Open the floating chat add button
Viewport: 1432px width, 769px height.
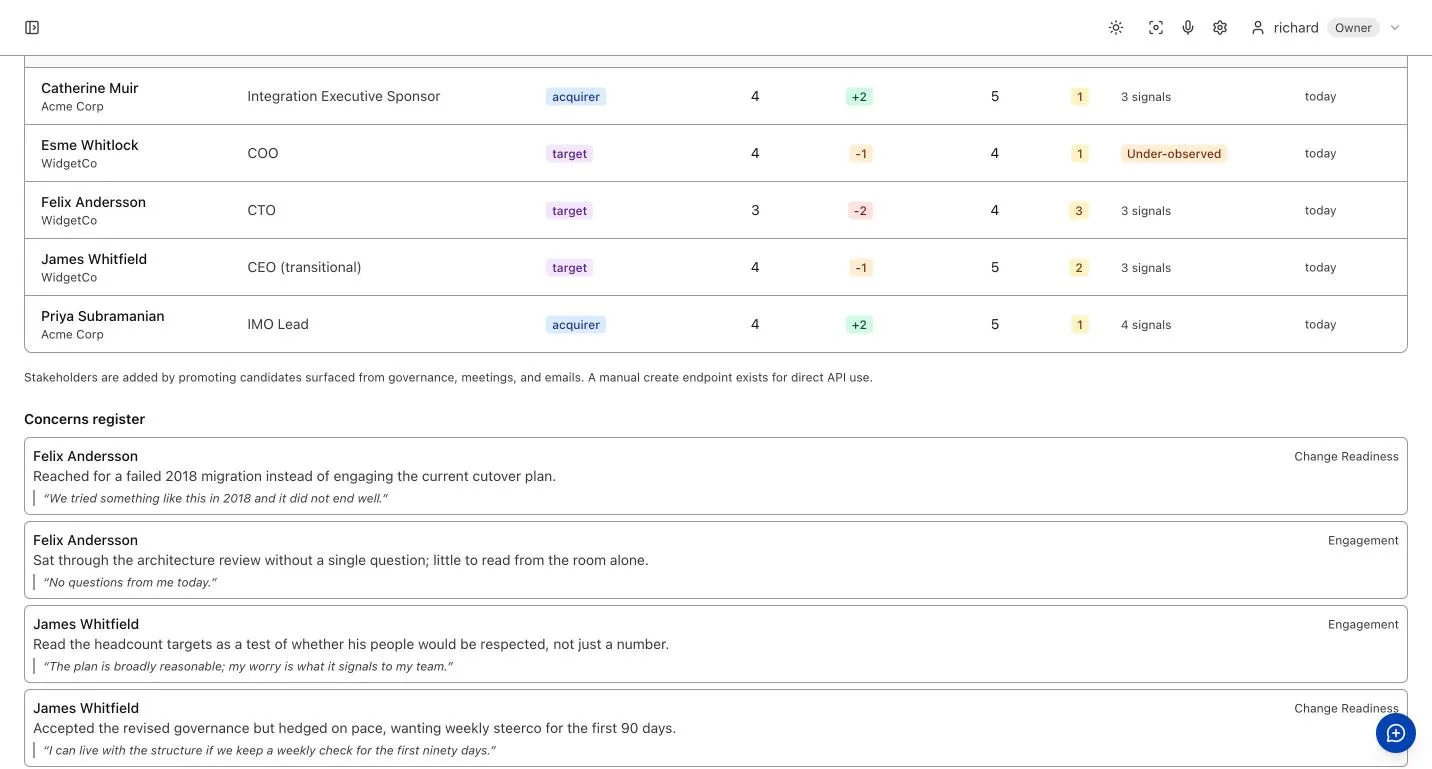(1396, 734)
